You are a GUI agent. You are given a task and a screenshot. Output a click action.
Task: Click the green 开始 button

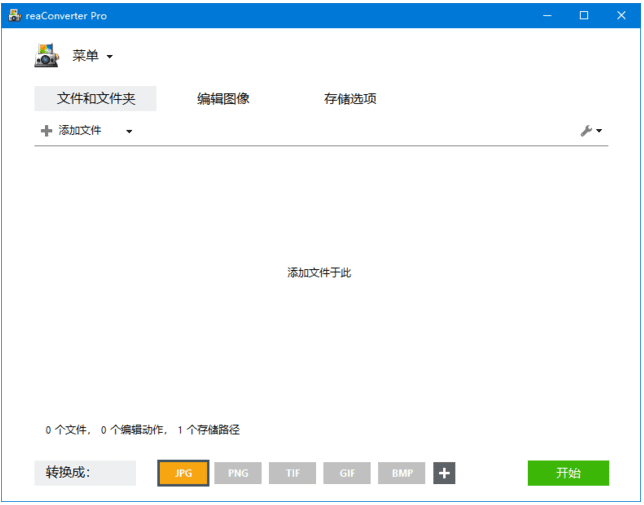pyautogui.click(x=568, y=473)
